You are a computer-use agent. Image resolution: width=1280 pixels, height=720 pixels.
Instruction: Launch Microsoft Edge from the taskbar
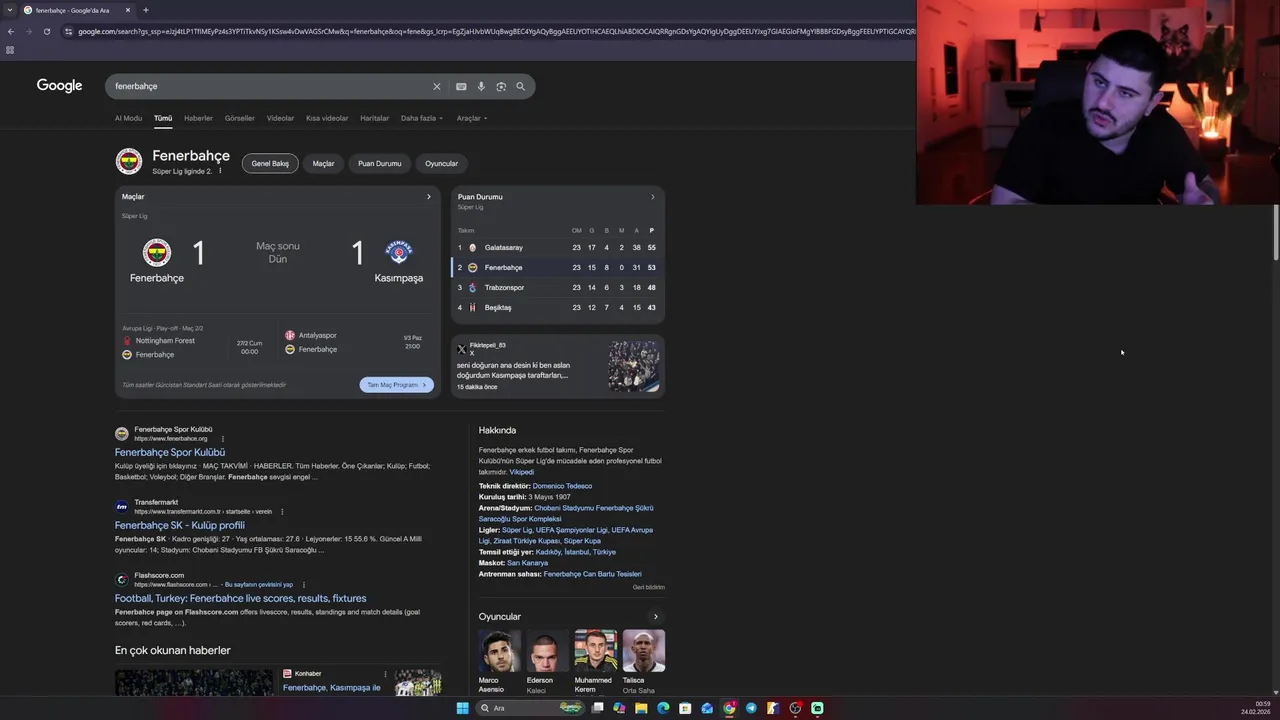[663, 708]
